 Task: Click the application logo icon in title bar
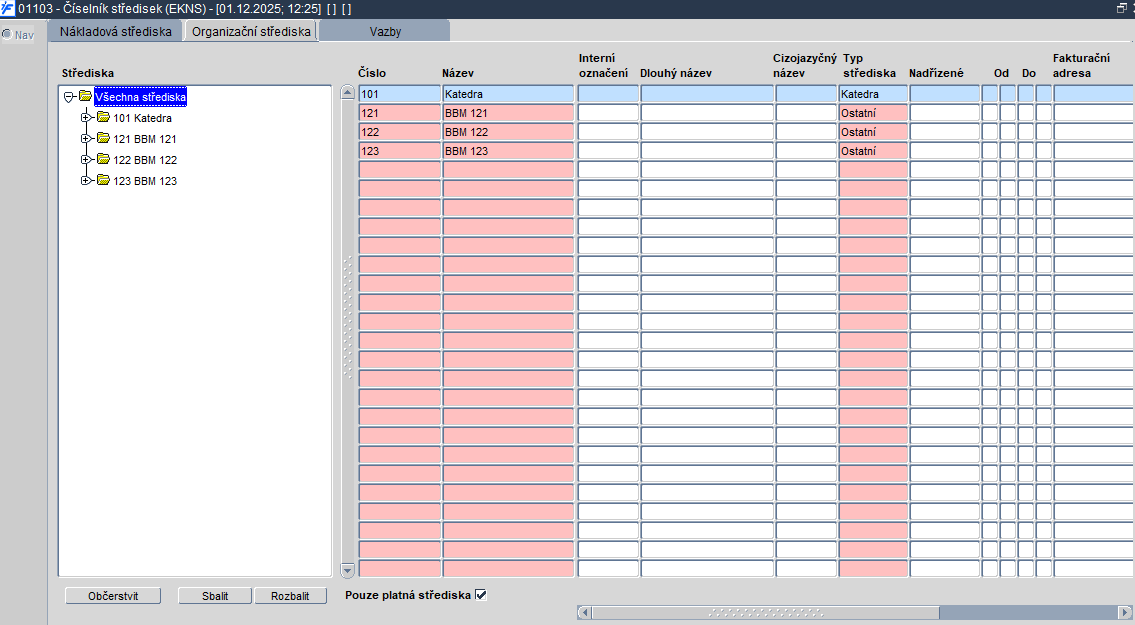pos(7,8)
